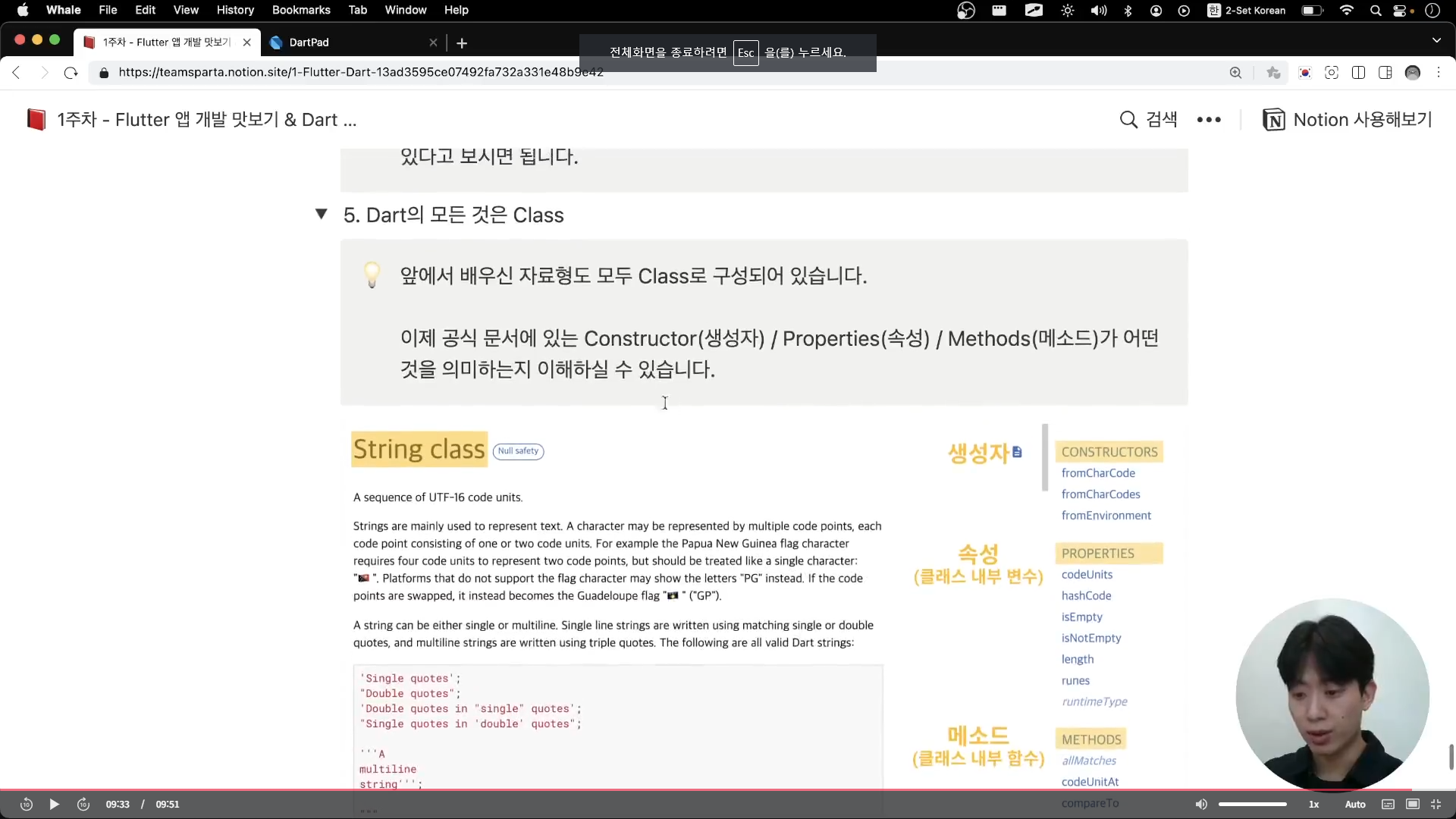Play the paused lecture video
The width and height of the screenshot is (1456, 819).
(54, 805)
